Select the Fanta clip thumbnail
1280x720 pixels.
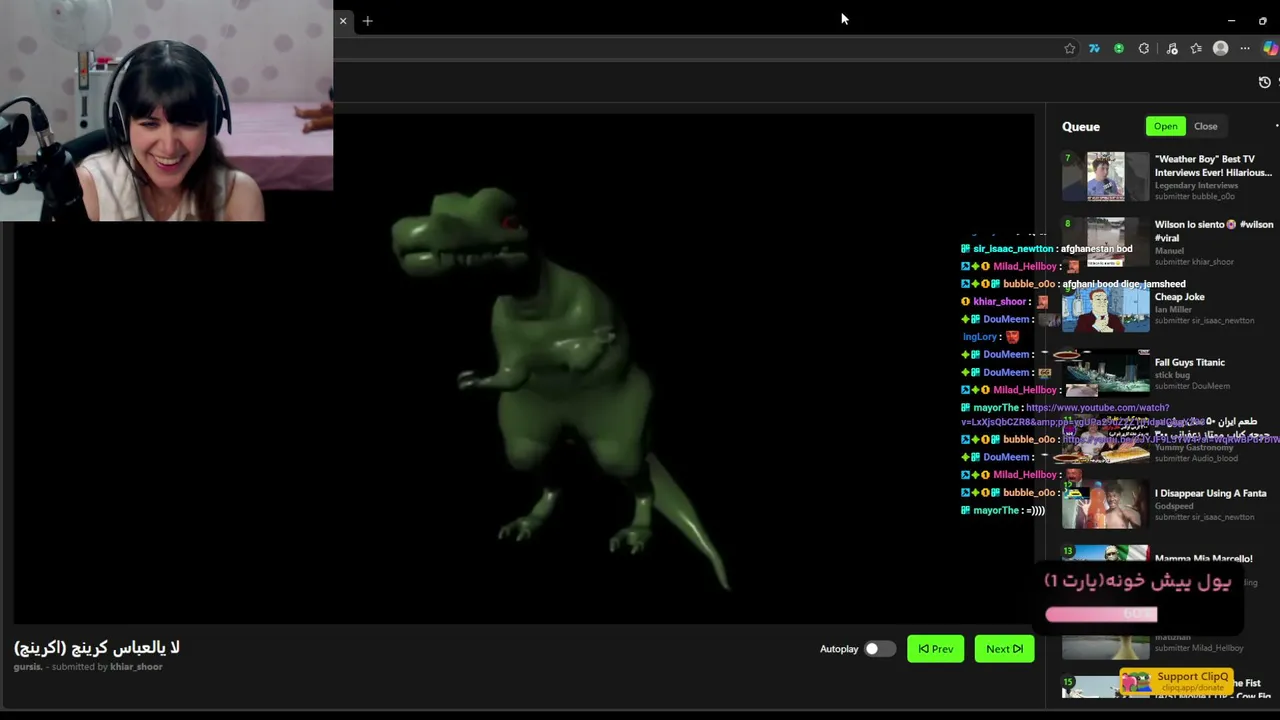tap(1106, 505)
